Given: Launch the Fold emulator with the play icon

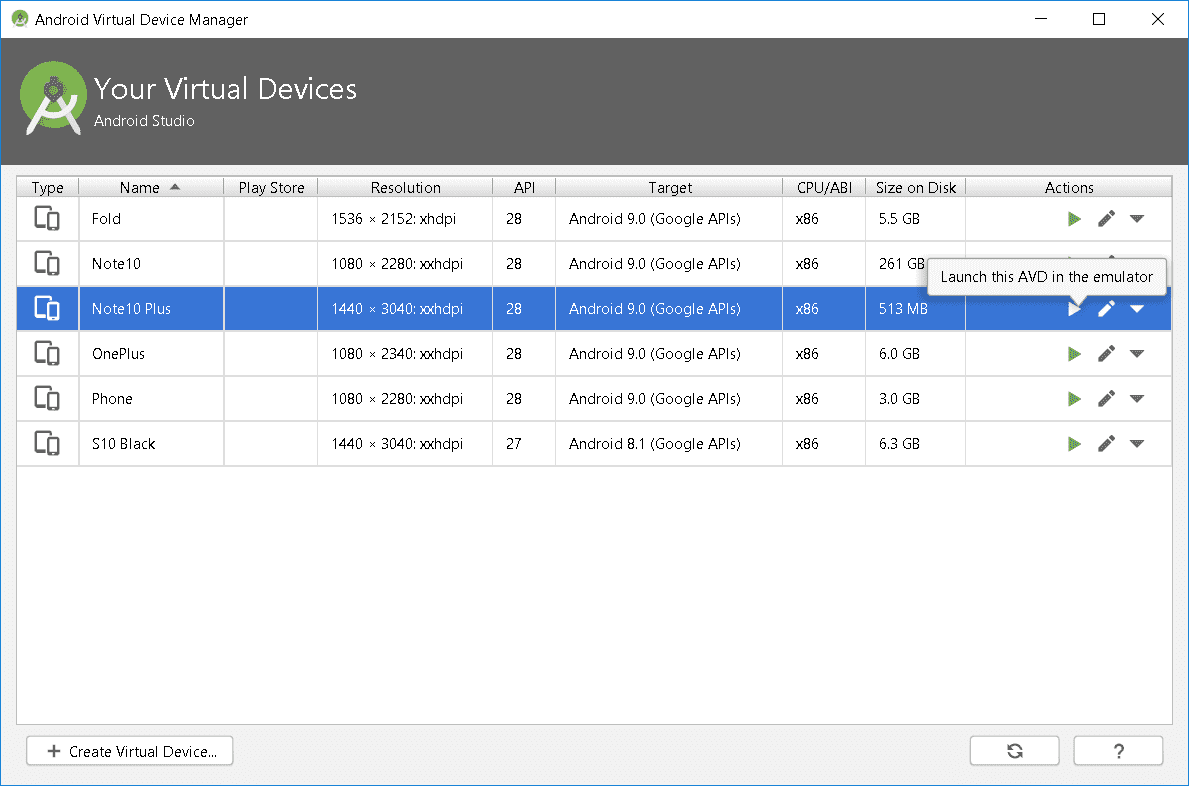Looking at the screenshot, I should (x=1074, y=218).
